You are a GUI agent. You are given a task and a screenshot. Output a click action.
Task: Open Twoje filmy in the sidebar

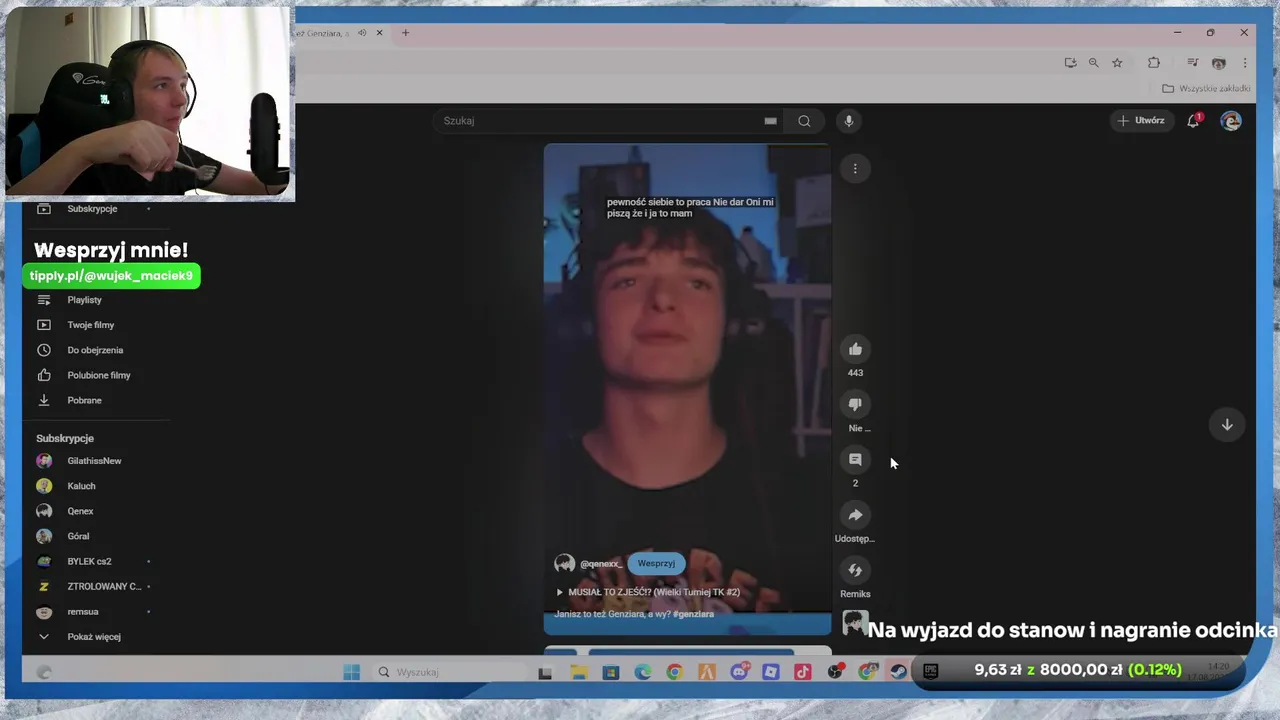tap(93, 325)
